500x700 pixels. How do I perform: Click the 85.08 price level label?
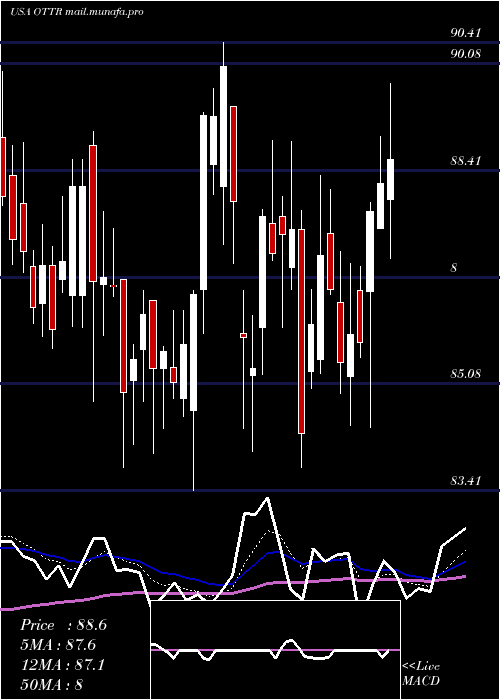pos(465,374)
